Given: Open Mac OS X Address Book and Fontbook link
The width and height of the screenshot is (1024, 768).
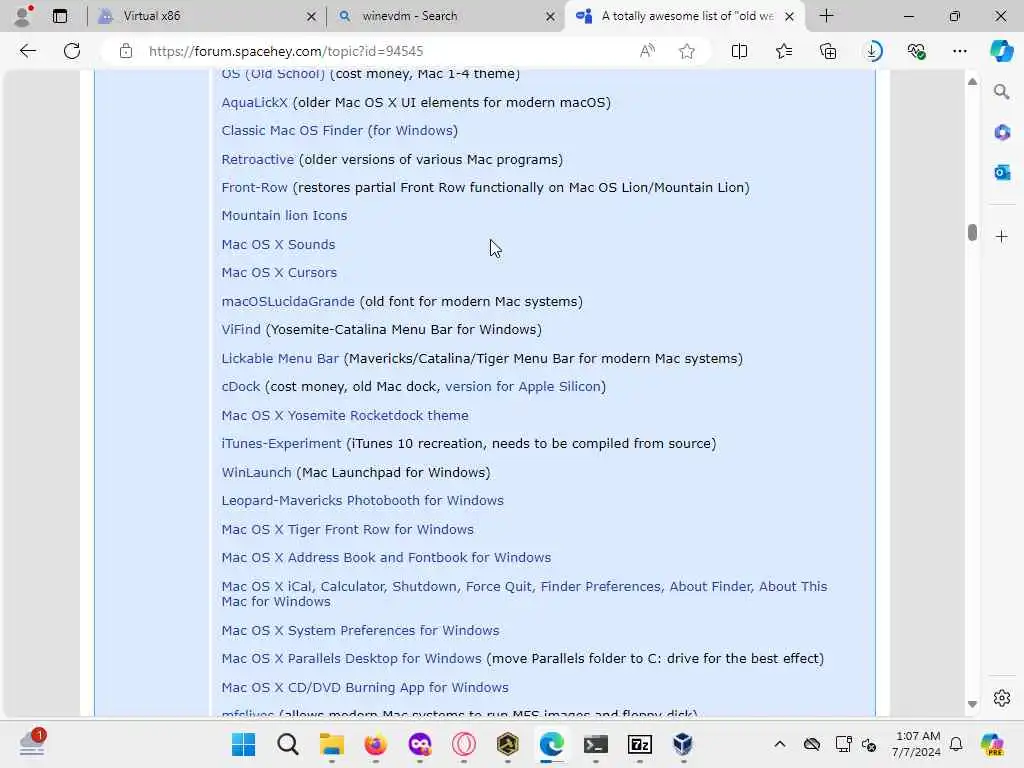Looking at the screenshot, I should 386,558.
